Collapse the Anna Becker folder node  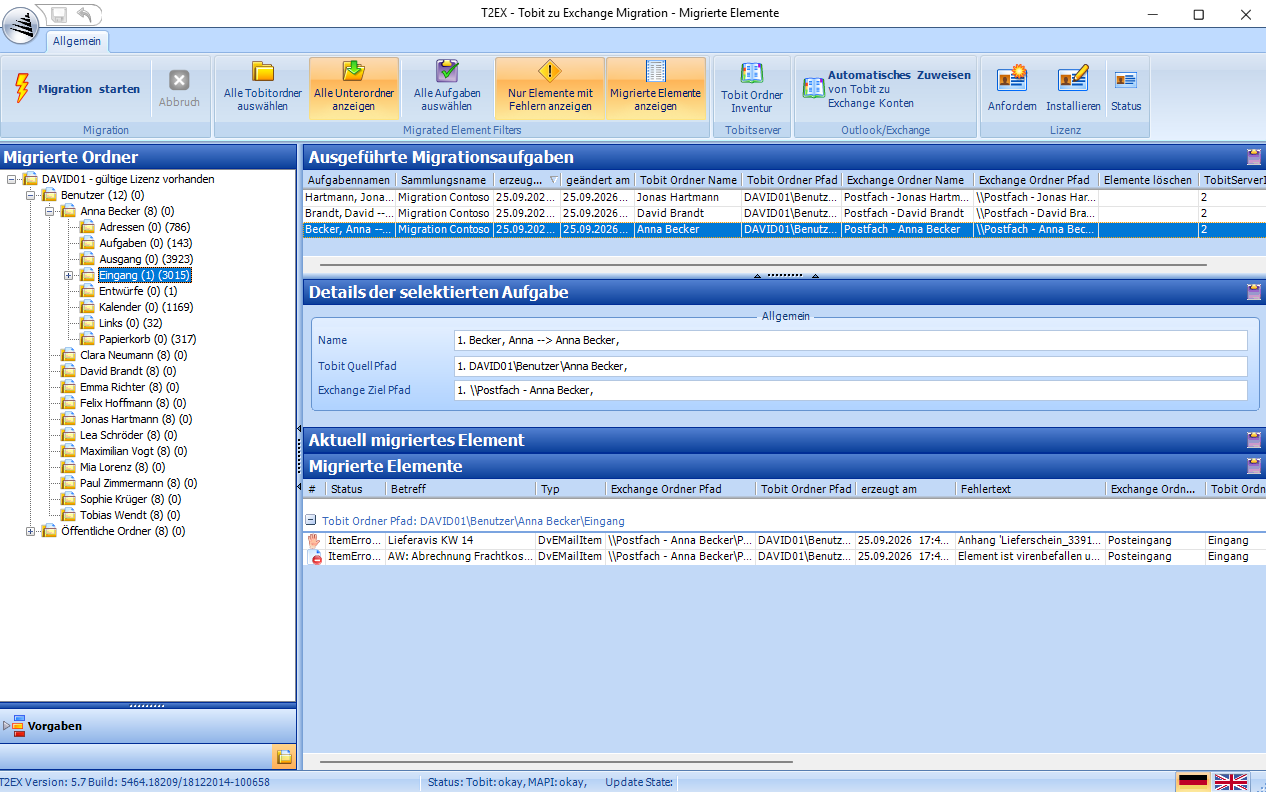tap(50, 211)
